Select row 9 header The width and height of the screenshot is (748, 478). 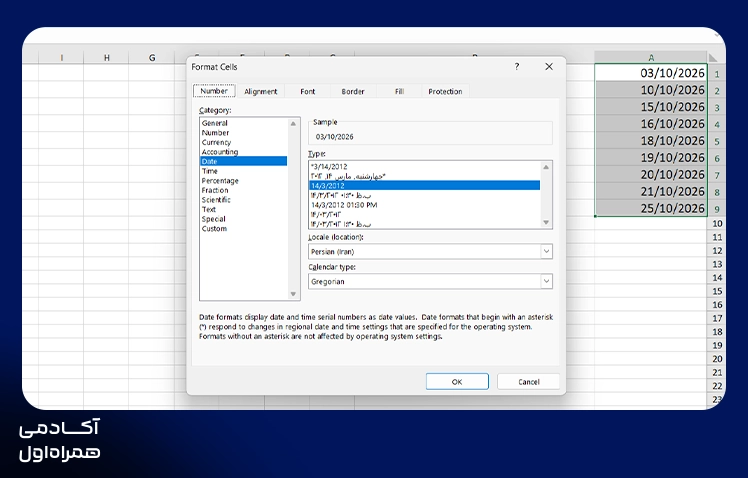coord(717,209)
